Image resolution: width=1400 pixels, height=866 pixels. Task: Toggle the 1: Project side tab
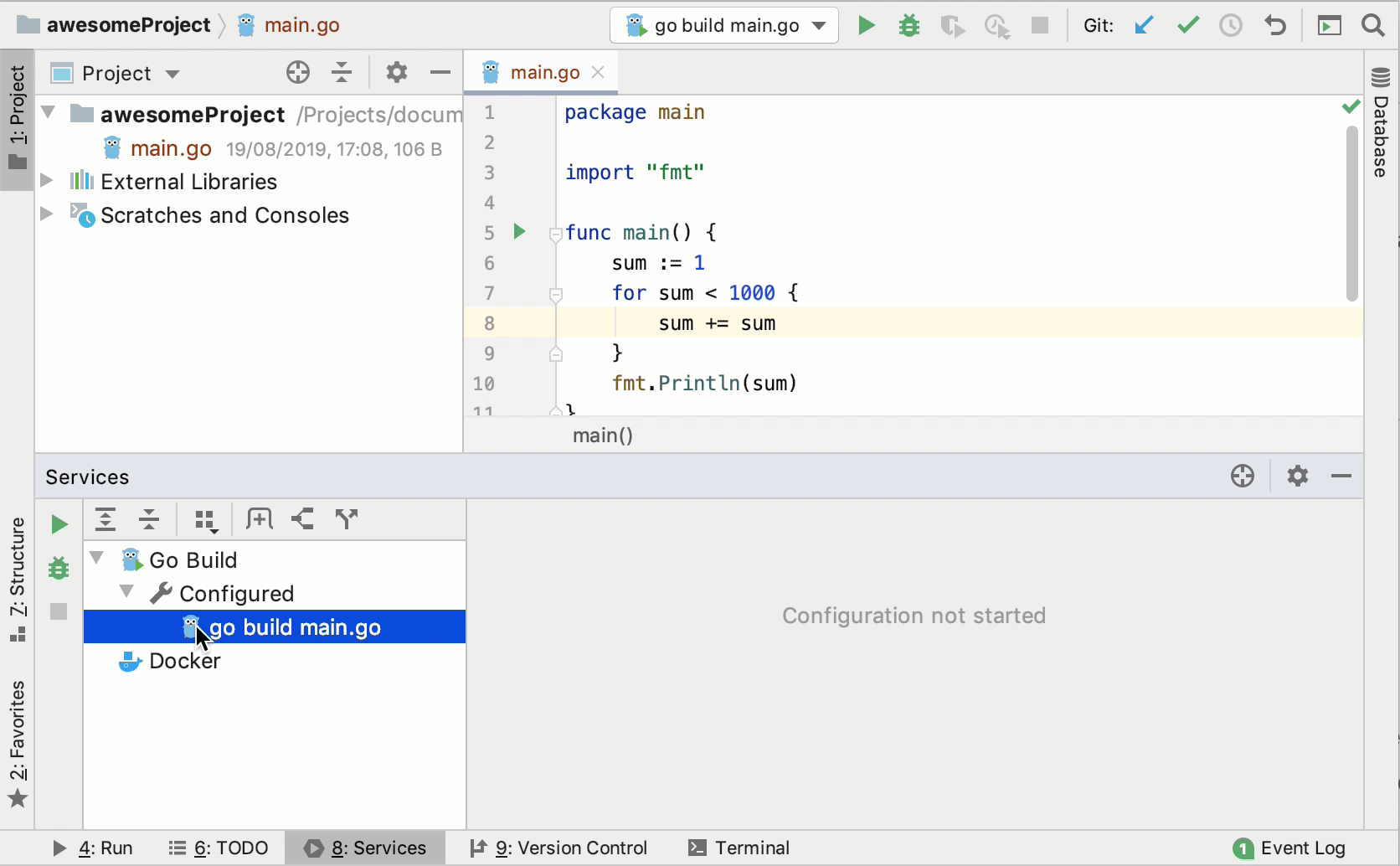(18, 120)
